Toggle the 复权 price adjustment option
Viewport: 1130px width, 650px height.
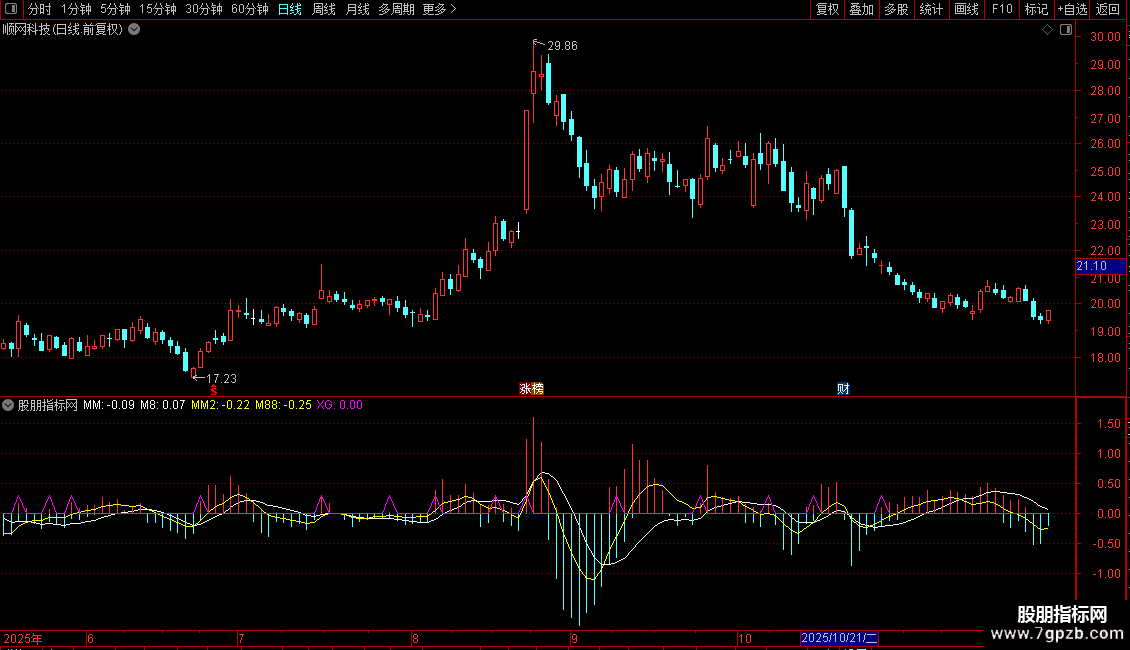pyautogui.click(x=827, y=9)
